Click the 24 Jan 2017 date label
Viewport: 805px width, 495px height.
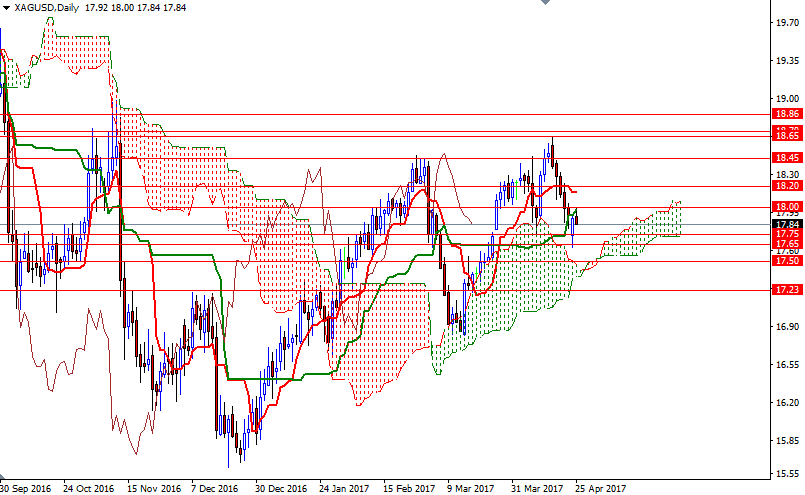point(344,488)
